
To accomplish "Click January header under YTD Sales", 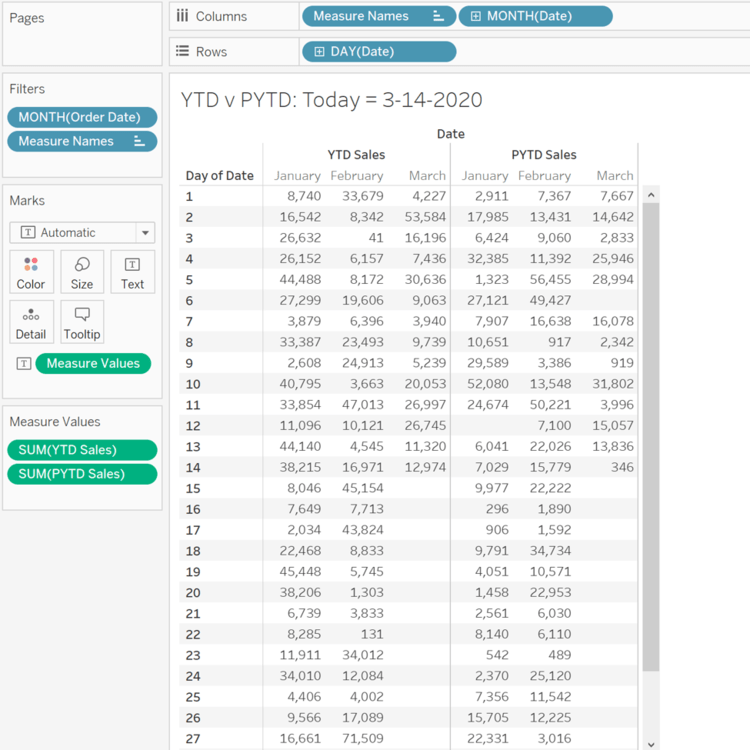I will click(x=297, y=176).
